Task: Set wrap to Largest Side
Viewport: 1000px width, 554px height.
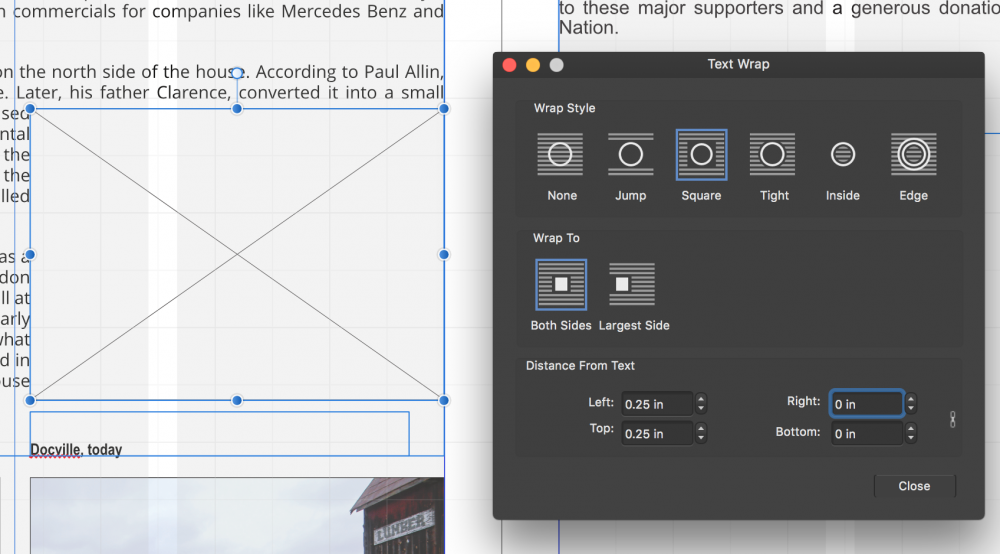Action: point(632,285)
